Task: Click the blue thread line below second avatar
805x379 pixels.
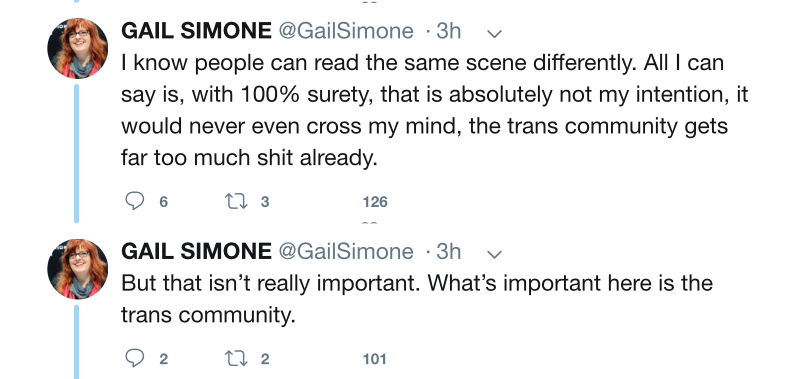Action: [x=76, y=342]
